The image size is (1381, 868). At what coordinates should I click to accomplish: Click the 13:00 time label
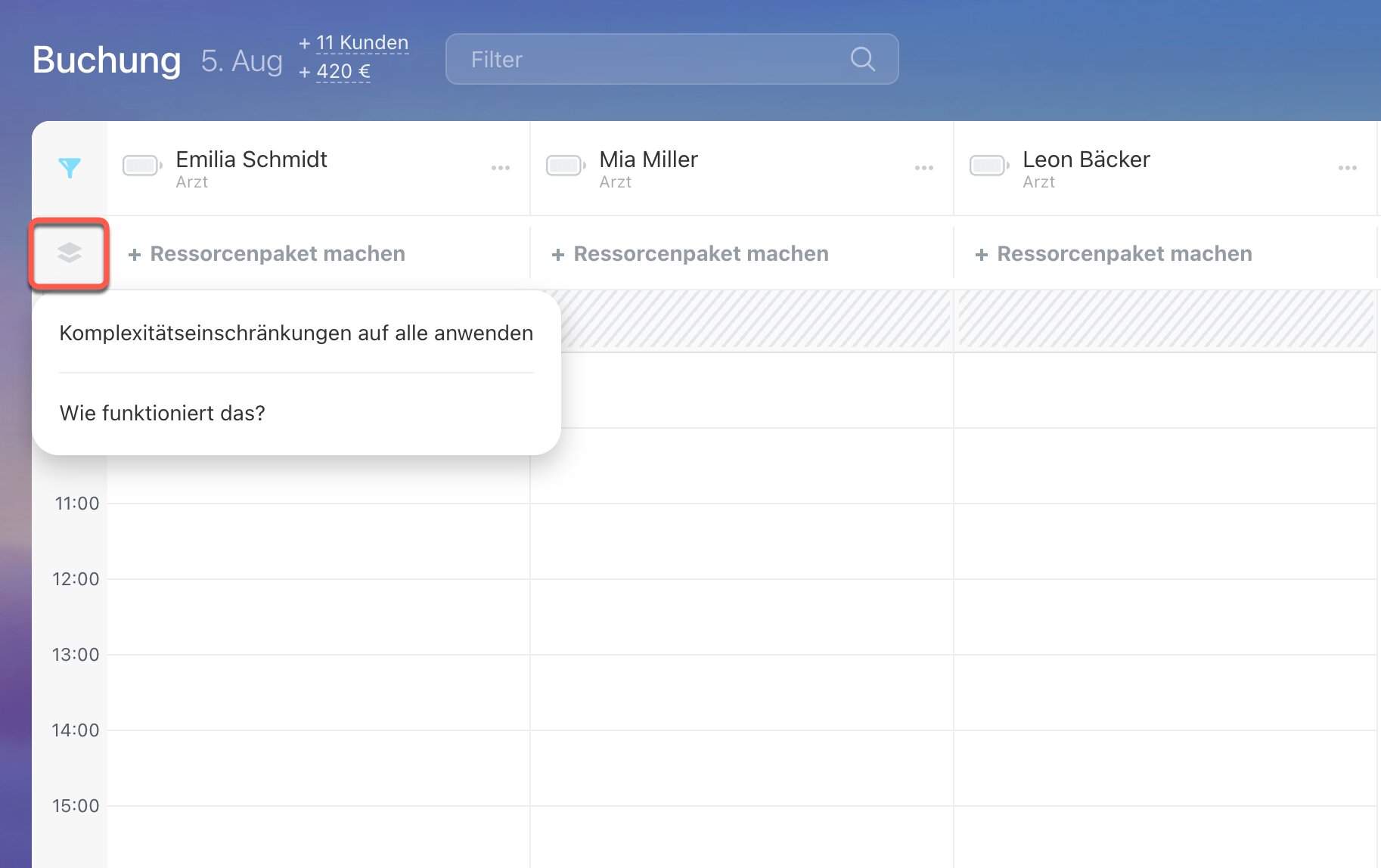coord(76,655)
